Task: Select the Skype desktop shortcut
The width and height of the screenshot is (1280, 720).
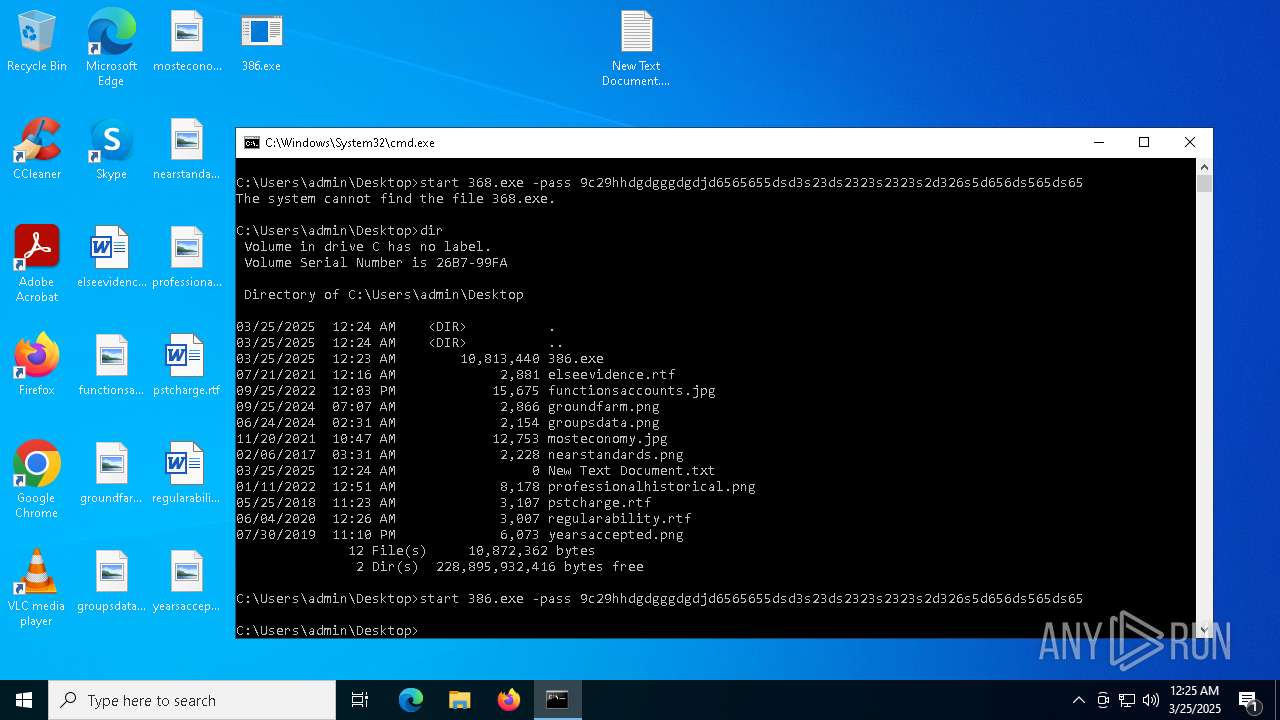Action: (111, 149)
